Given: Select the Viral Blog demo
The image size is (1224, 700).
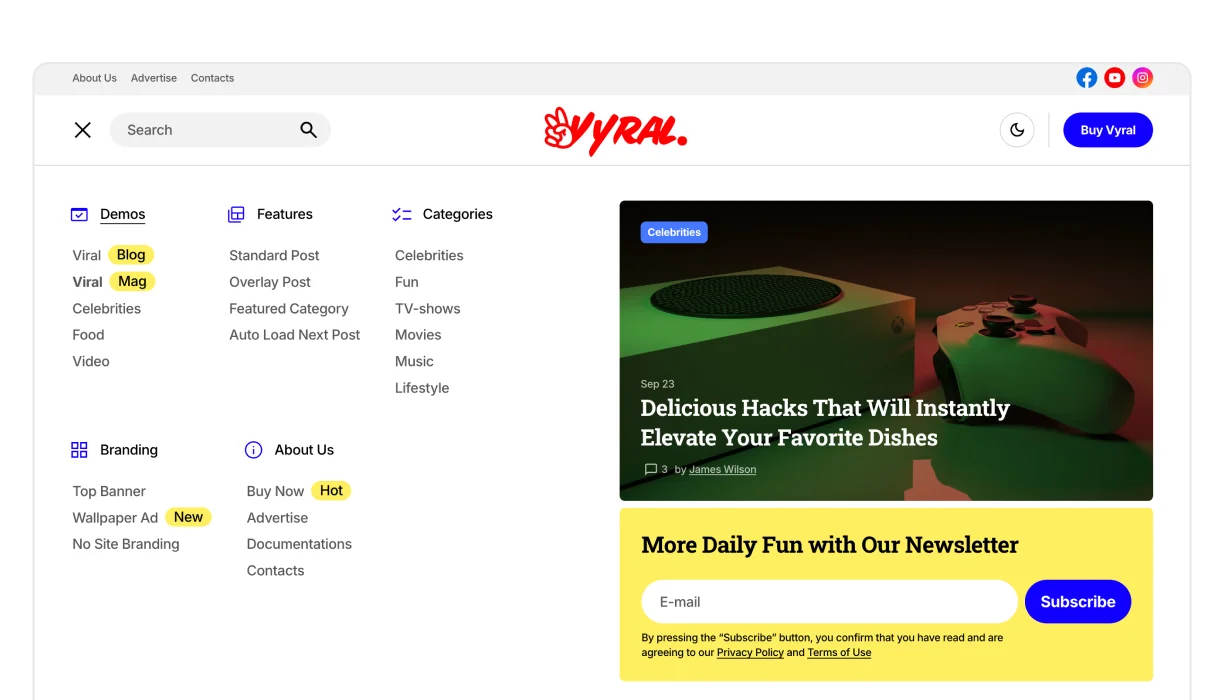Looking at the screenshot, I should [x=113, y=255].
